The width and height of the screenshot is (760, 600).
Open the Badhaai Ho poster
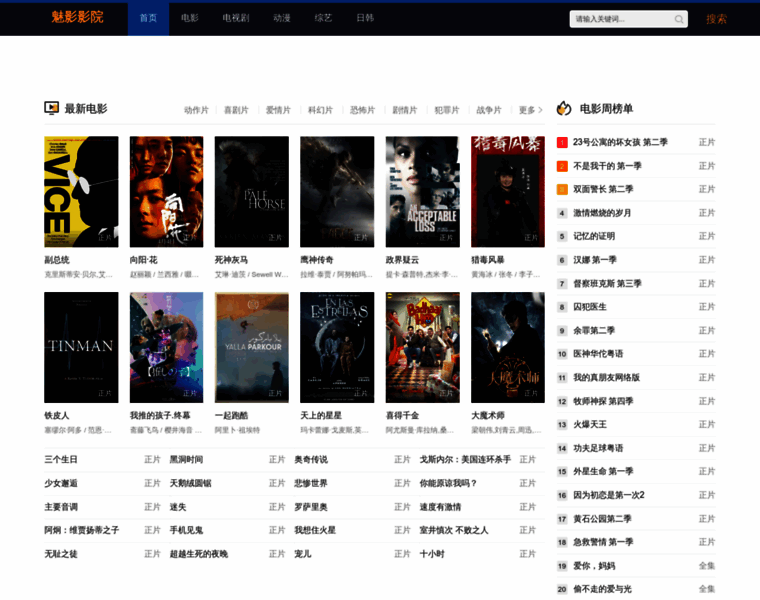pyautogui.click(x=423, y=347)
